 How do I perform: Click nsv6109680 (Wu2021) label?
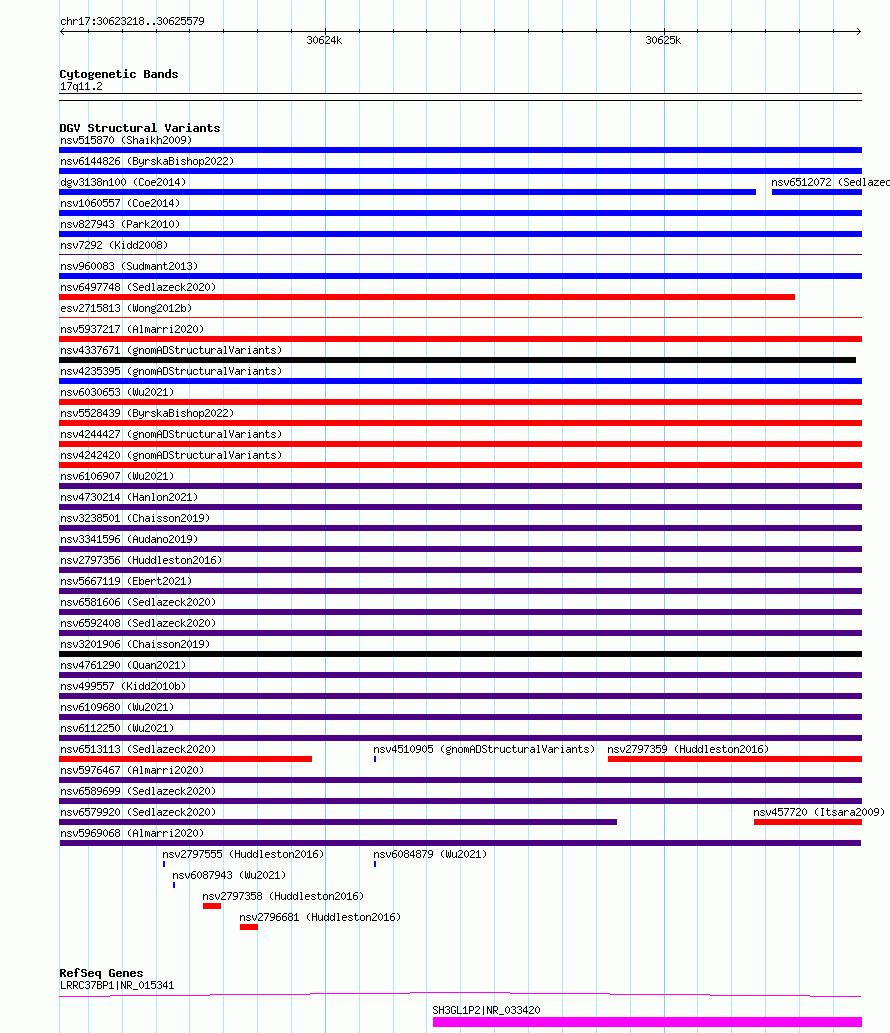(117, 710)
